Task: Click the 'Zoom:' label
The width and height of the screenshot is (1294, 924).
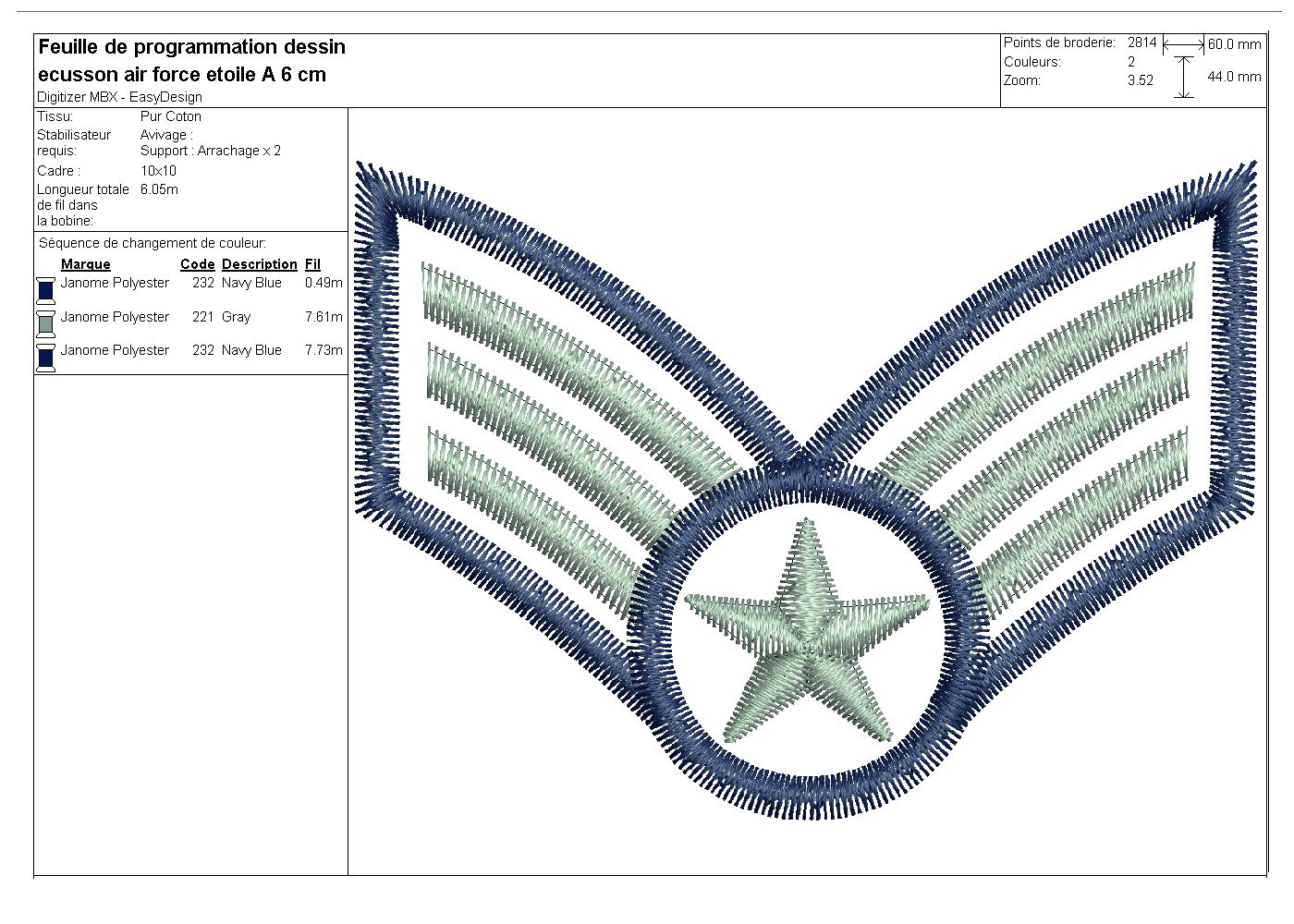Action: [1022, 80]
